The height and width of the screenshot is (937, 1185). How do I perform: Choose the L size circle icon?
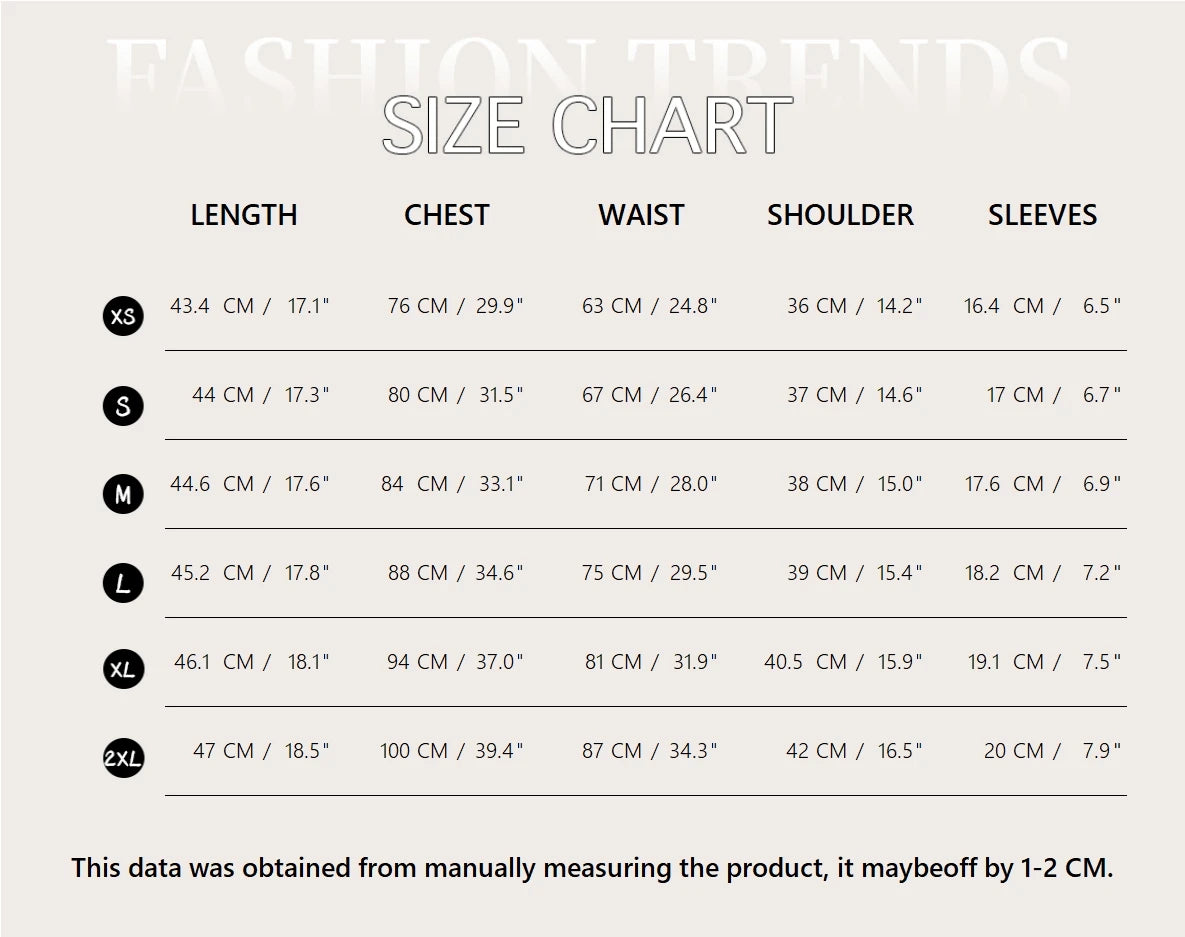pos(123,583)
